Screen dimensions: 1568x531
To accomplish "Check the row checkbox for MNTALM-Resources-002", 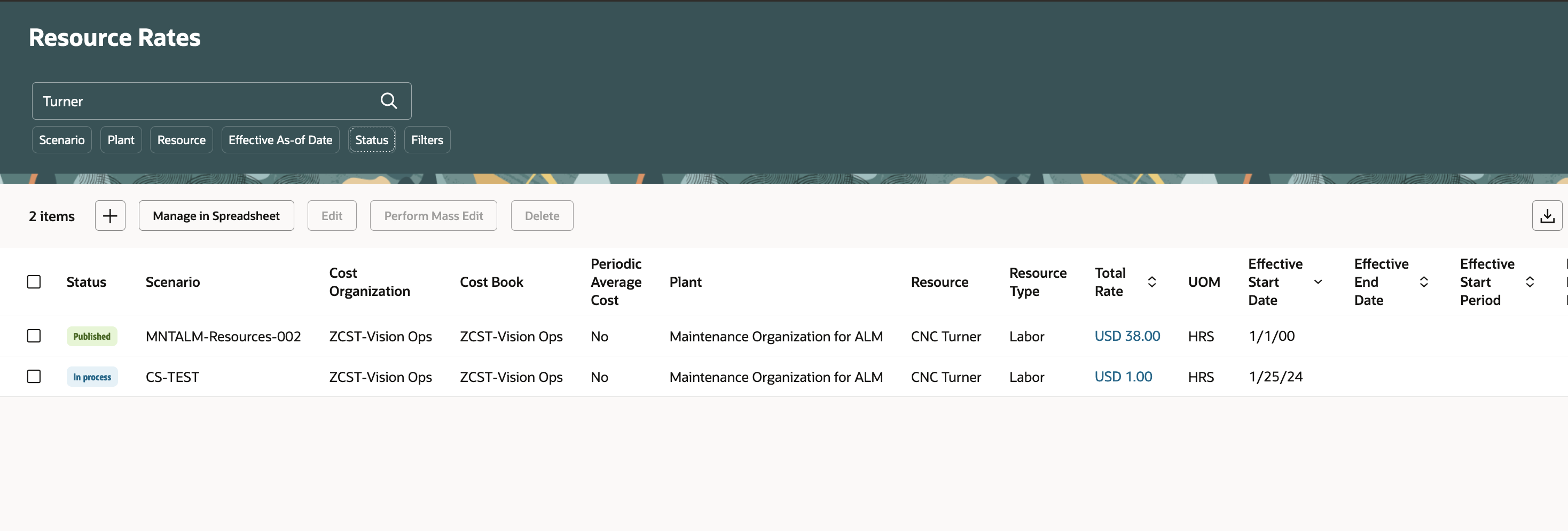I will [34, 335].
